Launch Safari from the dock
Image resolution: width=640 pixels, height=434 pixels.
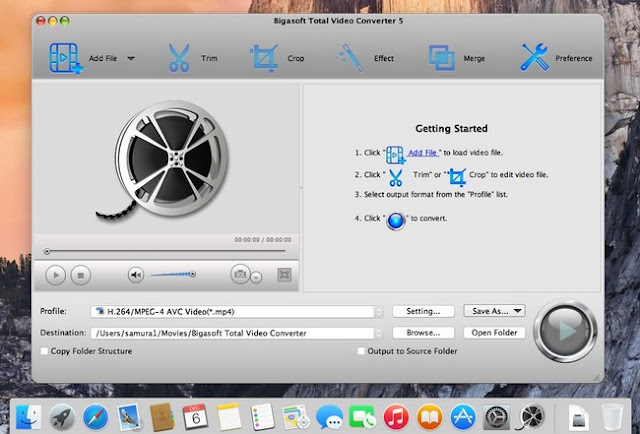point(96,417)
